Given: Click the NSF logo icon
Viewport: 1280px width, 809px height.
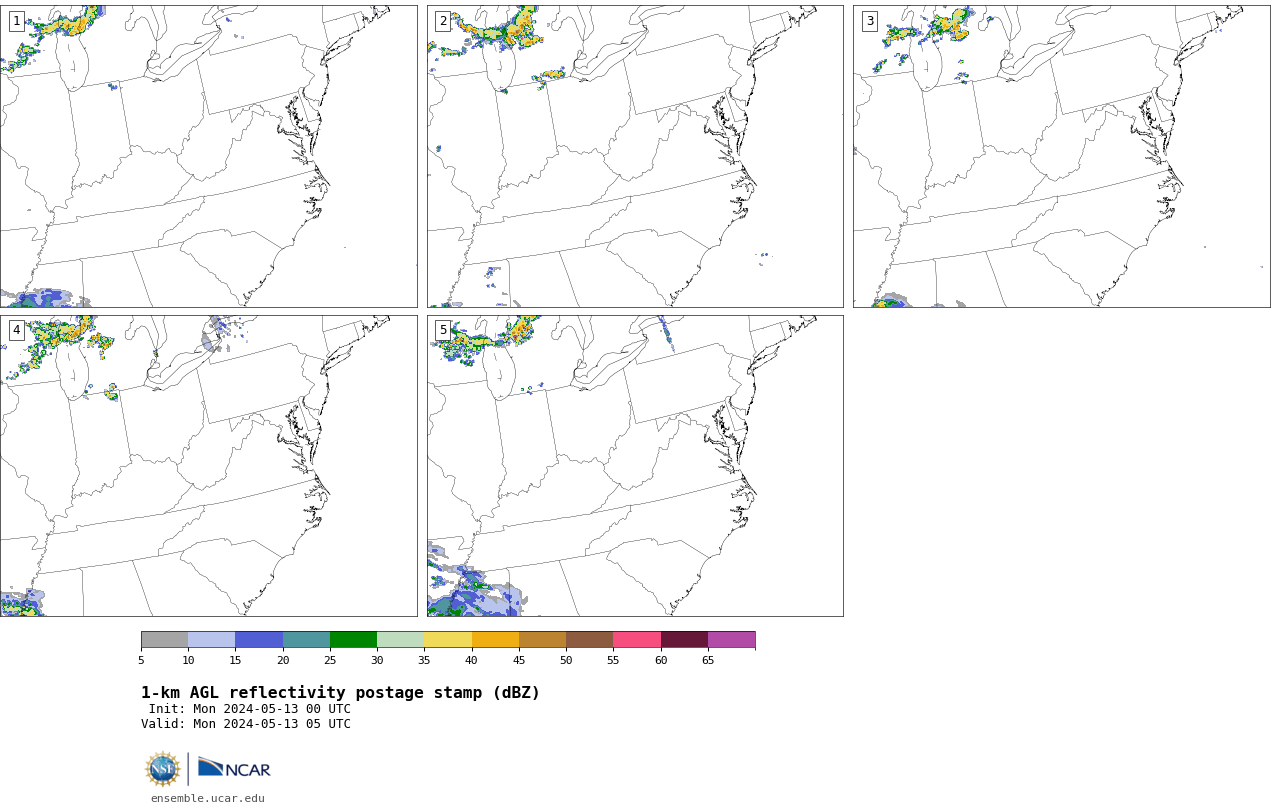Looking at the screenshot, I should [163, 769].
